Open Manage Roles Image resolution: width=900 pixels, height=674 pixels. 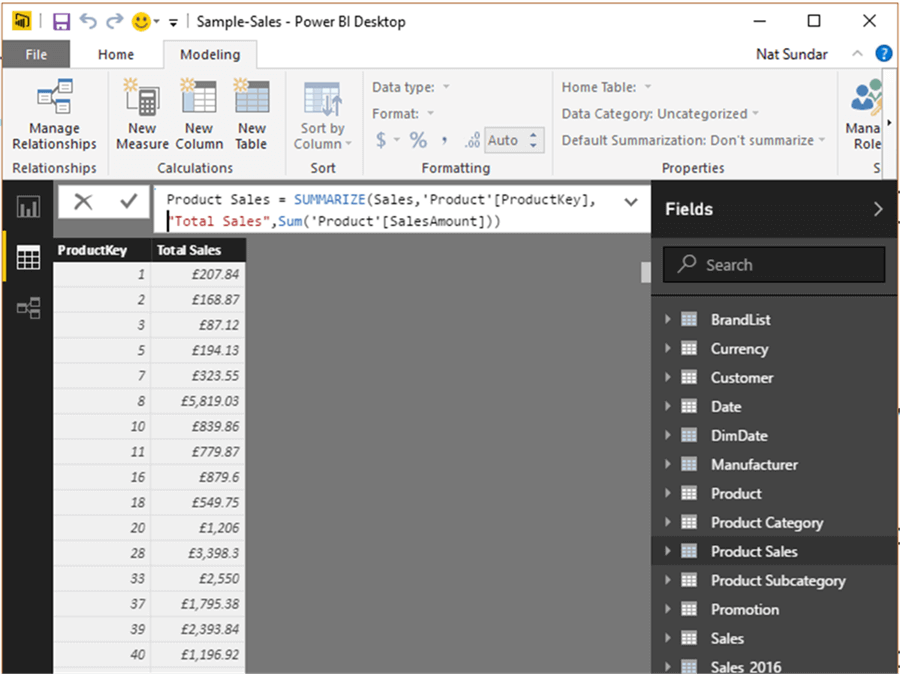click(866, 115)
